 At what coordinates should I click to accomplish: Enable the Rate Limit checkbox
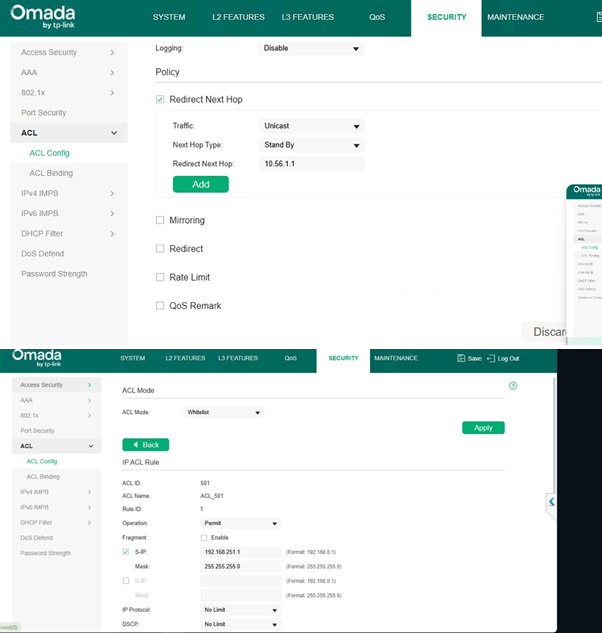(160, 277)
